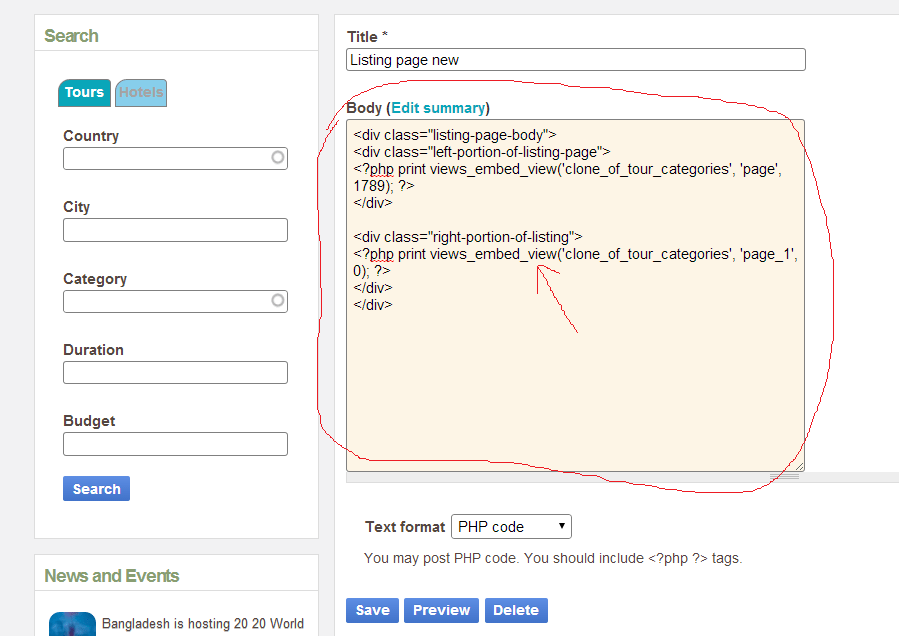Click the Search block heading
Screen dimensions: 913x636
(x=72, y=36)
